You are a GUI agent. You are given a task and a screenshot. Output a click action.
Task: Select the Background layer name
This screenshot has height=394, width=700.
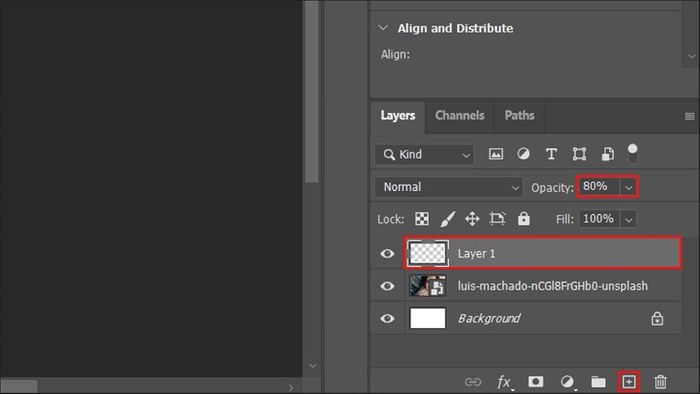click(x=489, y=319)
